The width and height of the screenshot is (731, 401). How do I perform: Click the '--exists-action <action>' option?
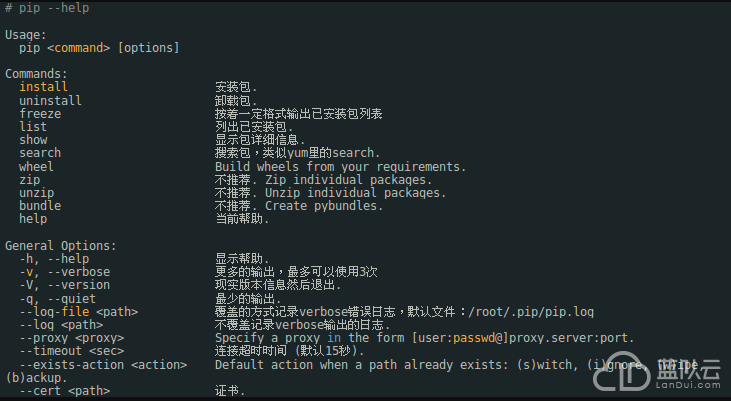pos(103,365)
